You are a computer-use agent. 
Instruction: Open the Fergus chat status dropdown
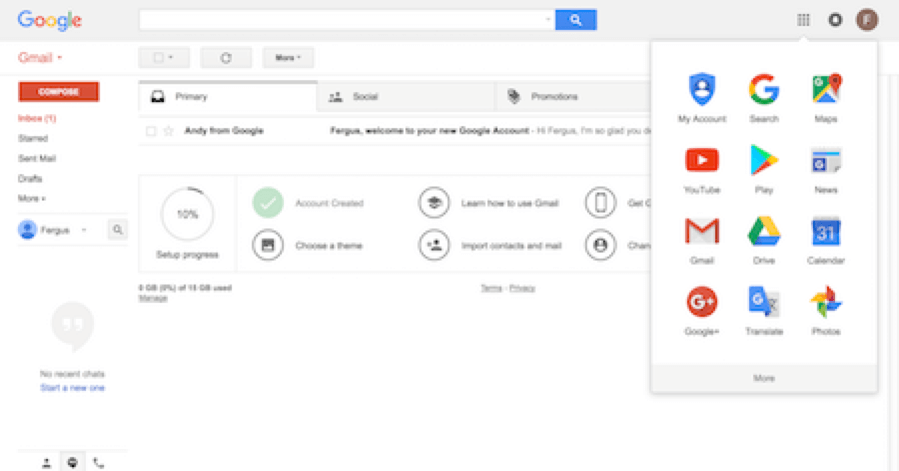84,230
